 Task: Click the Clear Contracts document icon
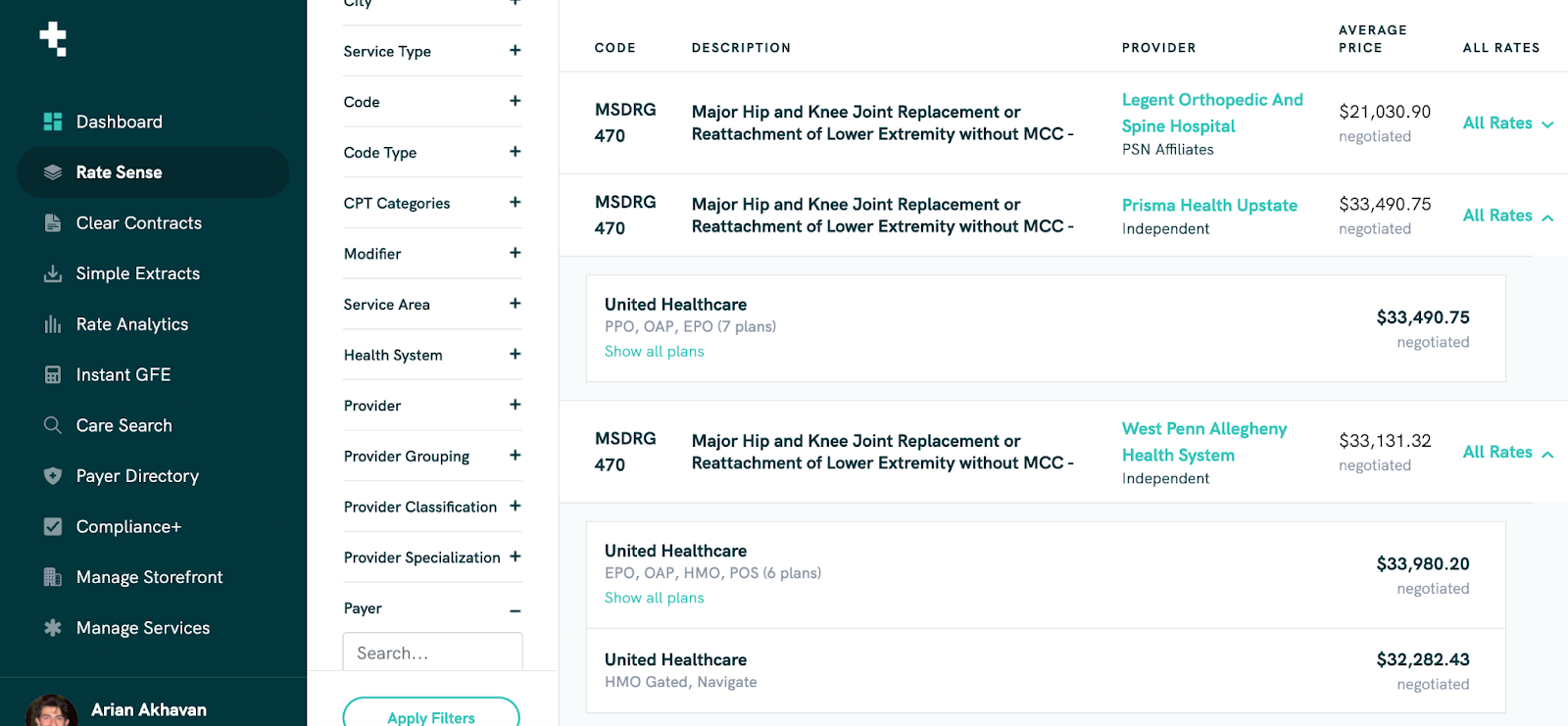(53, 223)
